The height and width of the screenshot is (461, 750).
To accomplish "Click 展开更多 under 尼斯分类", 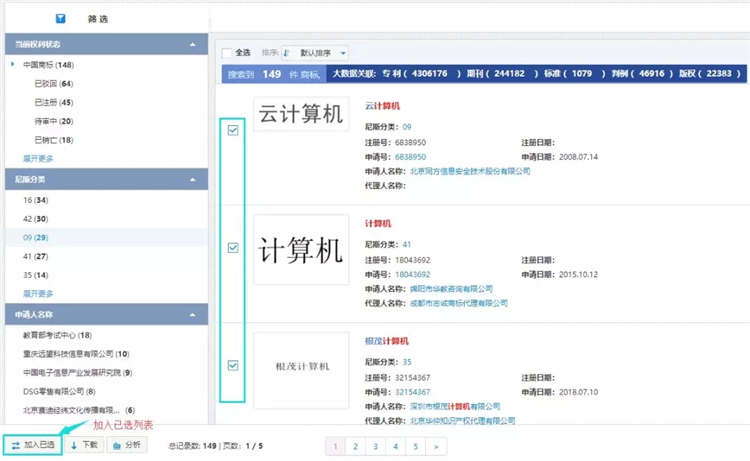I will [x=38, y=293].
